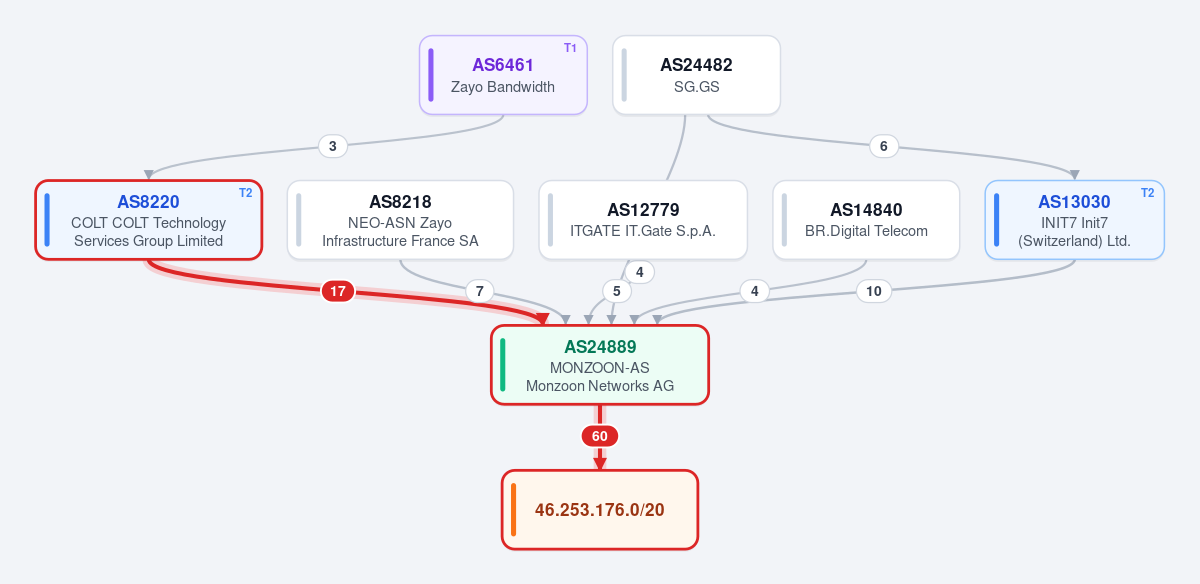Image resolution: width=1200 pixels, height=584 pixels.
Task: Click the T2 badge on AS13030
Action: (x=1147, y=193)
